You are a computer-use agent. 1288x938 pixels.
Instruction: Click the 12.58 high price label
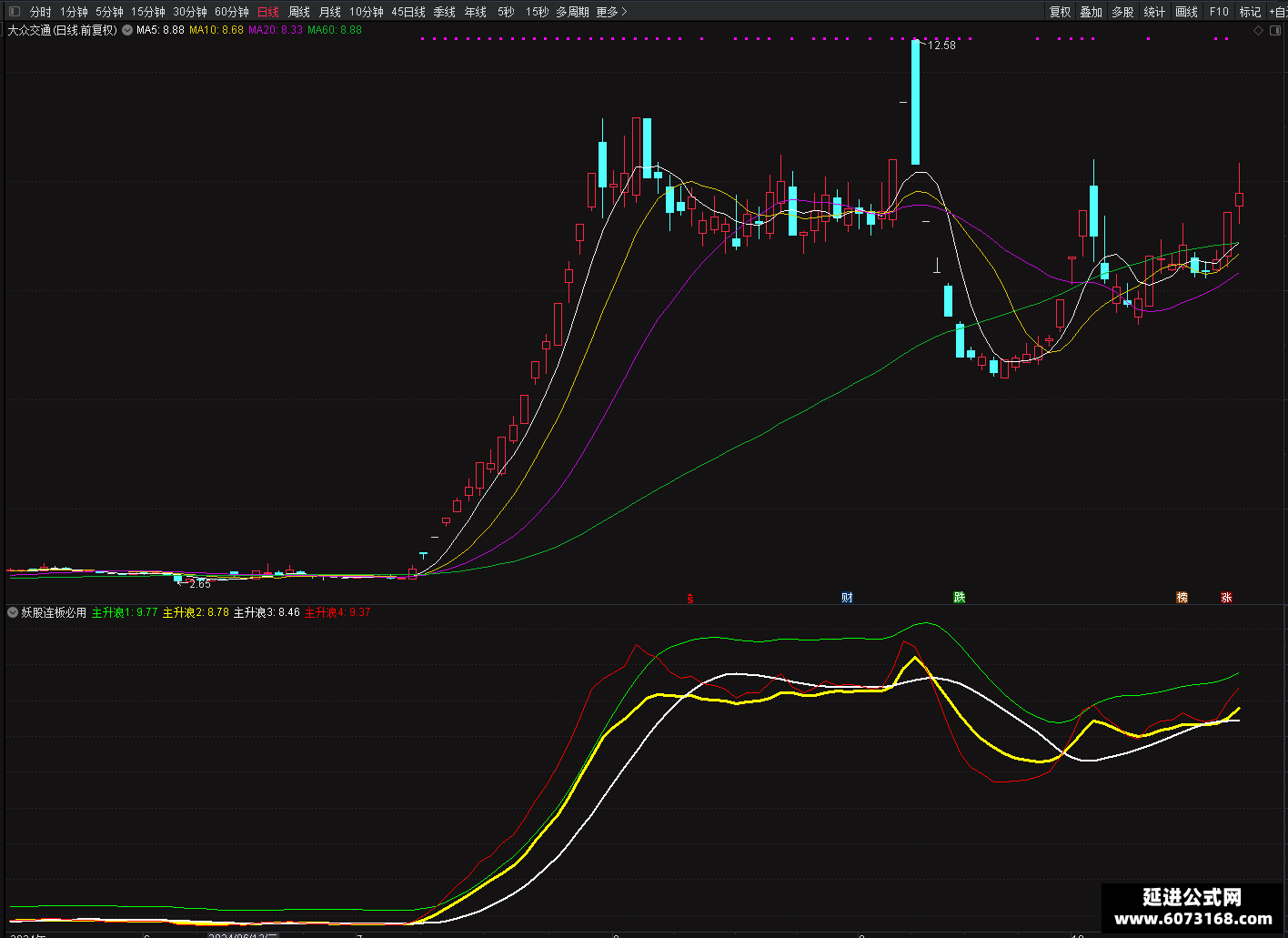point(941,45)
